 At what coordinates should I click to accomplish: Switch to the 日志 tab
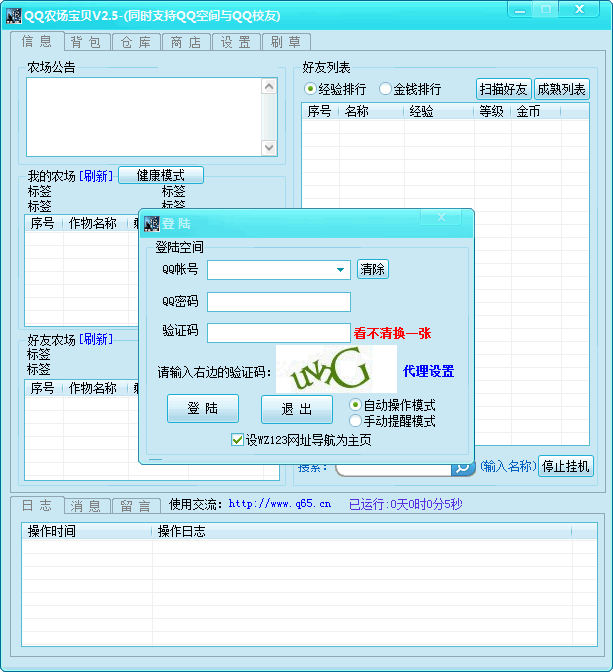37,505
